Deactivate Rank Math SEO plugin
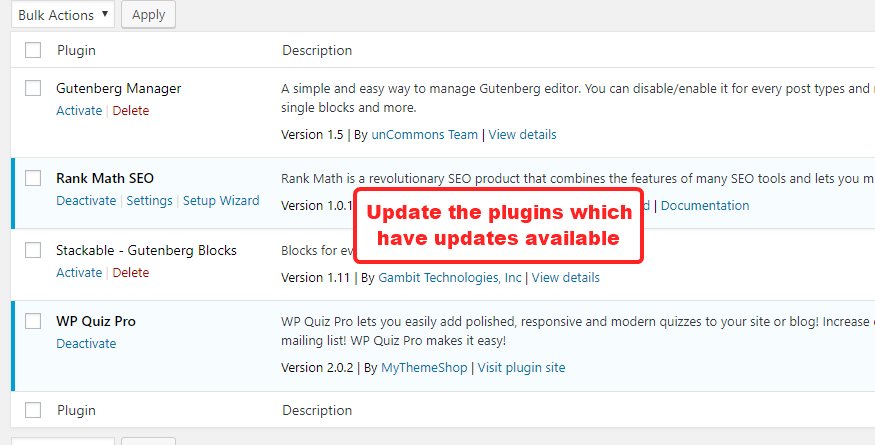The height and width of the screenshot is (445, 875). 86,201
